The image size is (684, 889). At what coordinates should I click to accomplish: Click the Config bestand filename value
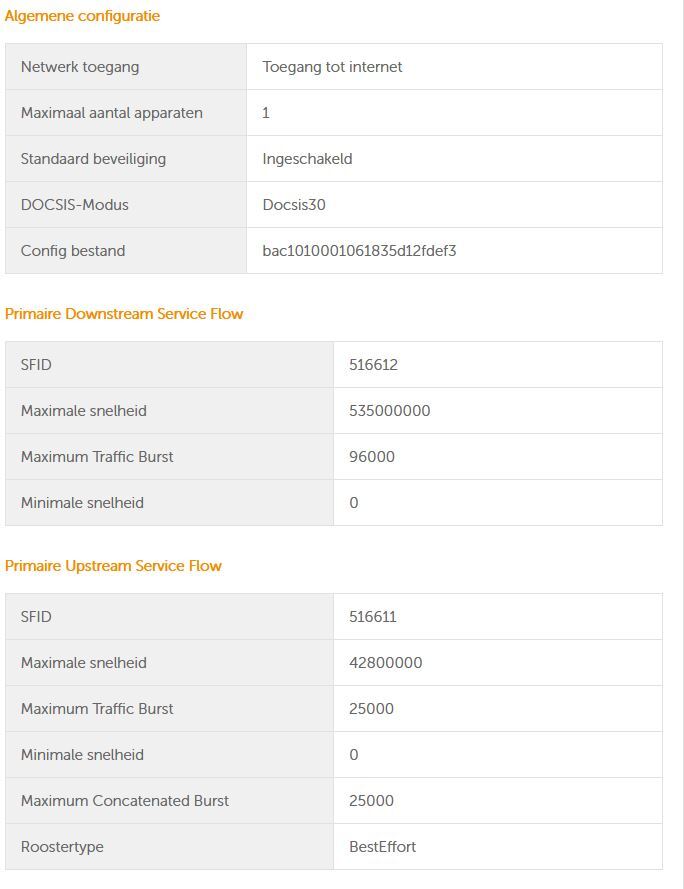(x=359, y=251)
